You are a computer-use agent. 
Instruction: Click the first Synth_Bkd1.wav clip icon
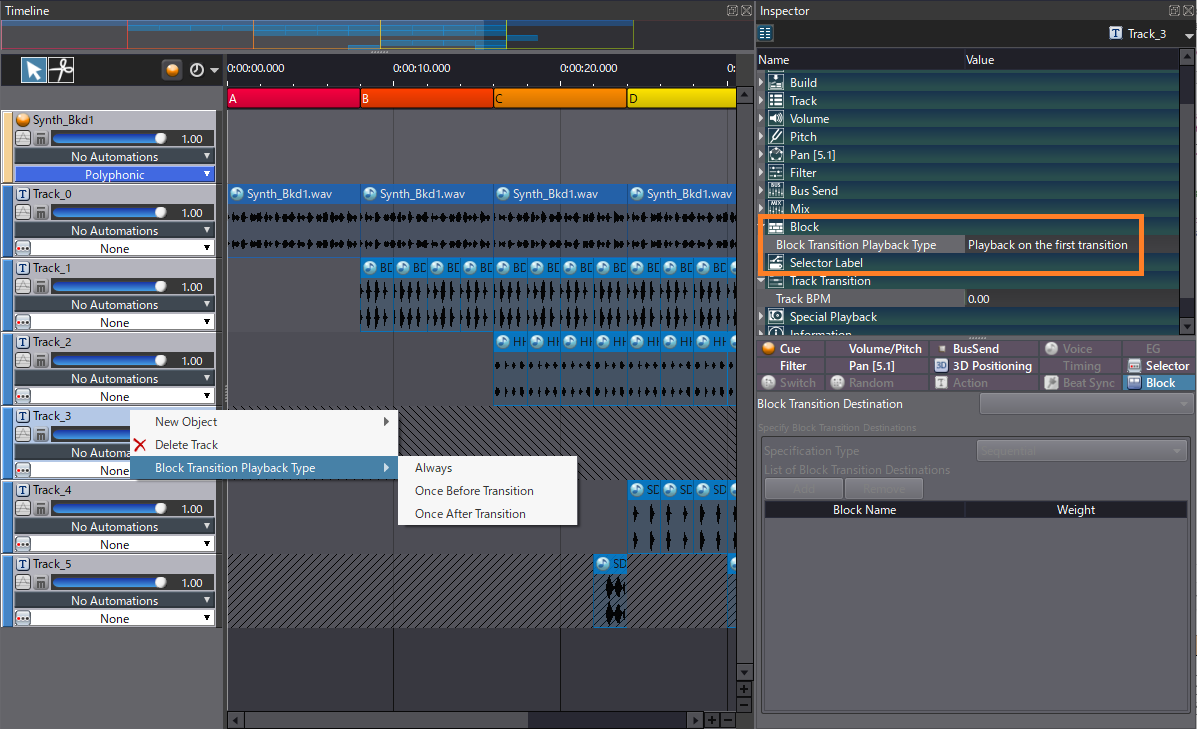pos(237,194)
